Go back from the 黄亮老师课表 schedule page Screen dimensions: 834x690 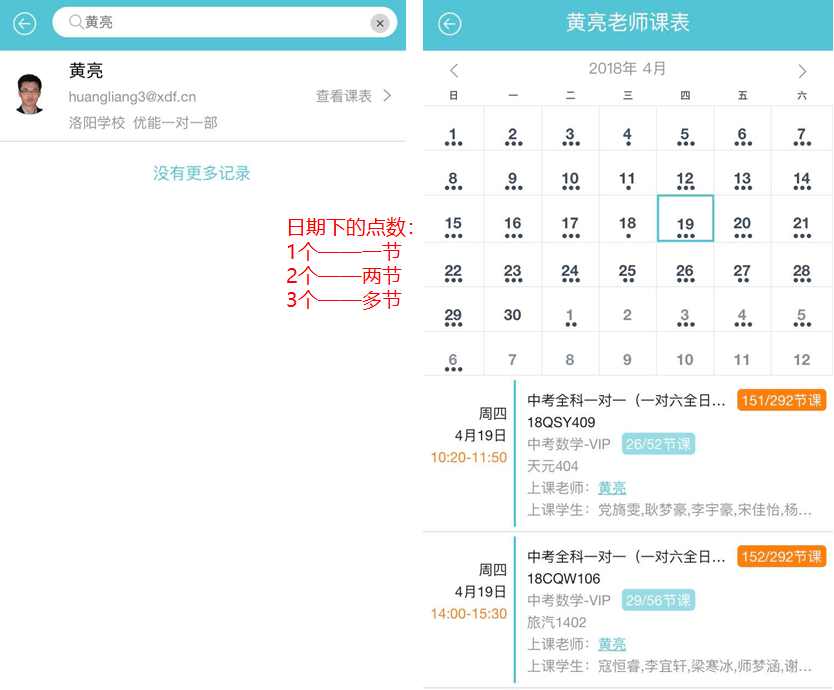coord(450,24)
